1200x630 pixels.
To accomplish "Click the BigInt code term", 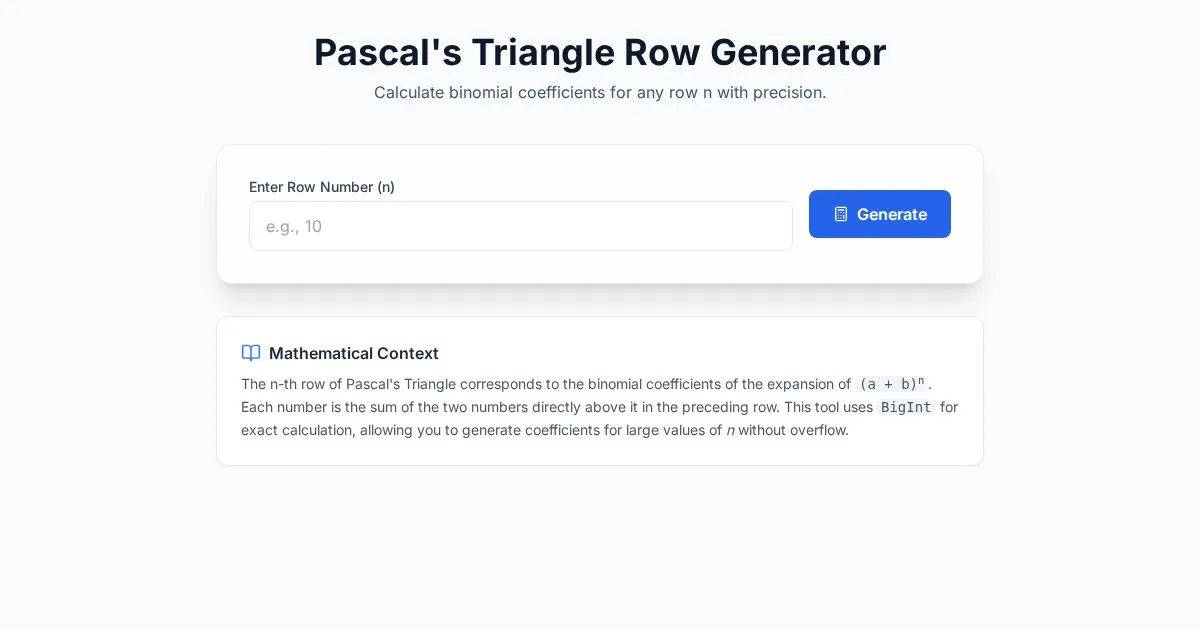I will click(906, 407).
